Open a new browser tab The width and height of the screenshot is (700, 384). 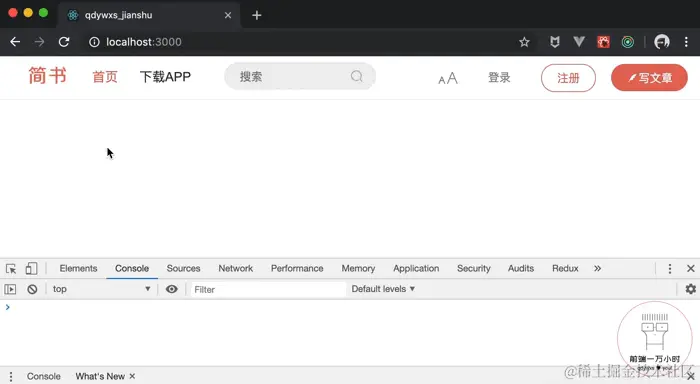coord(257,15)
